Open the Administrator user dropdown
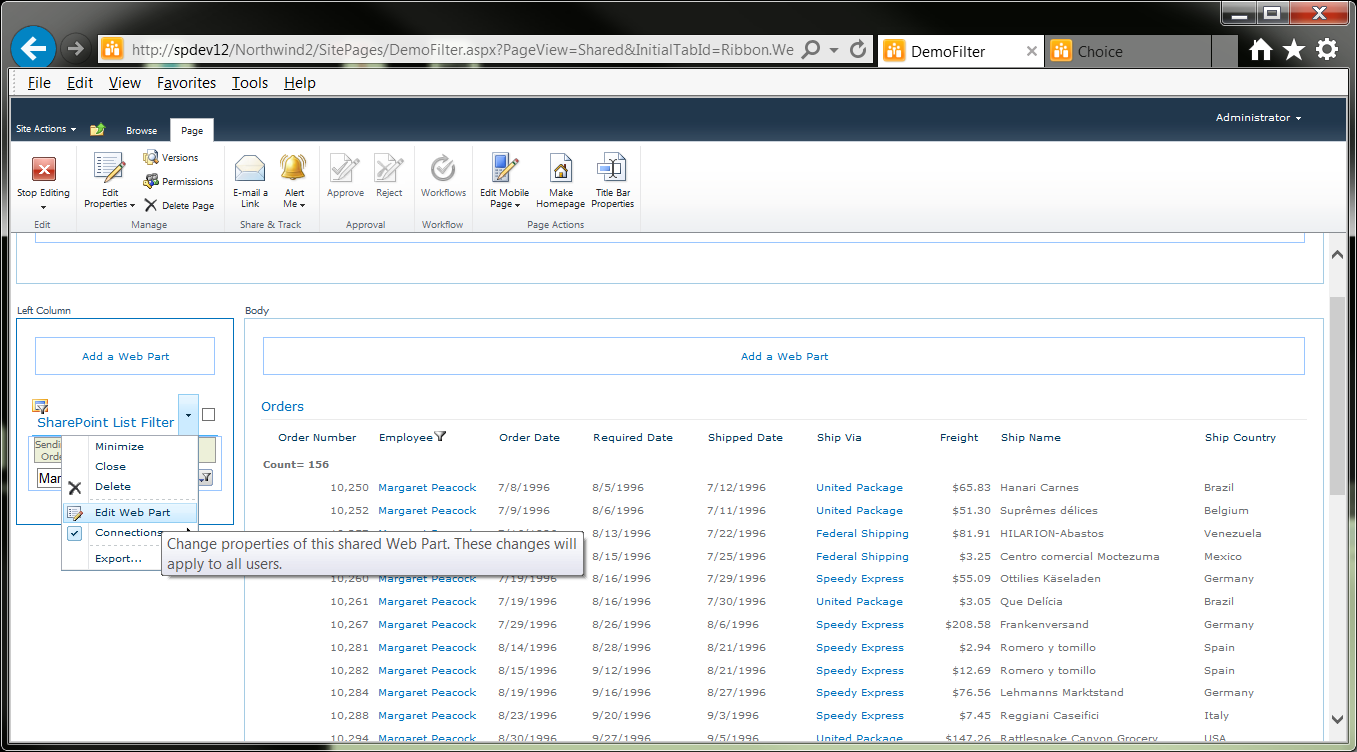The height and width of the screenshot is (752, 1357). (1258, 118)
